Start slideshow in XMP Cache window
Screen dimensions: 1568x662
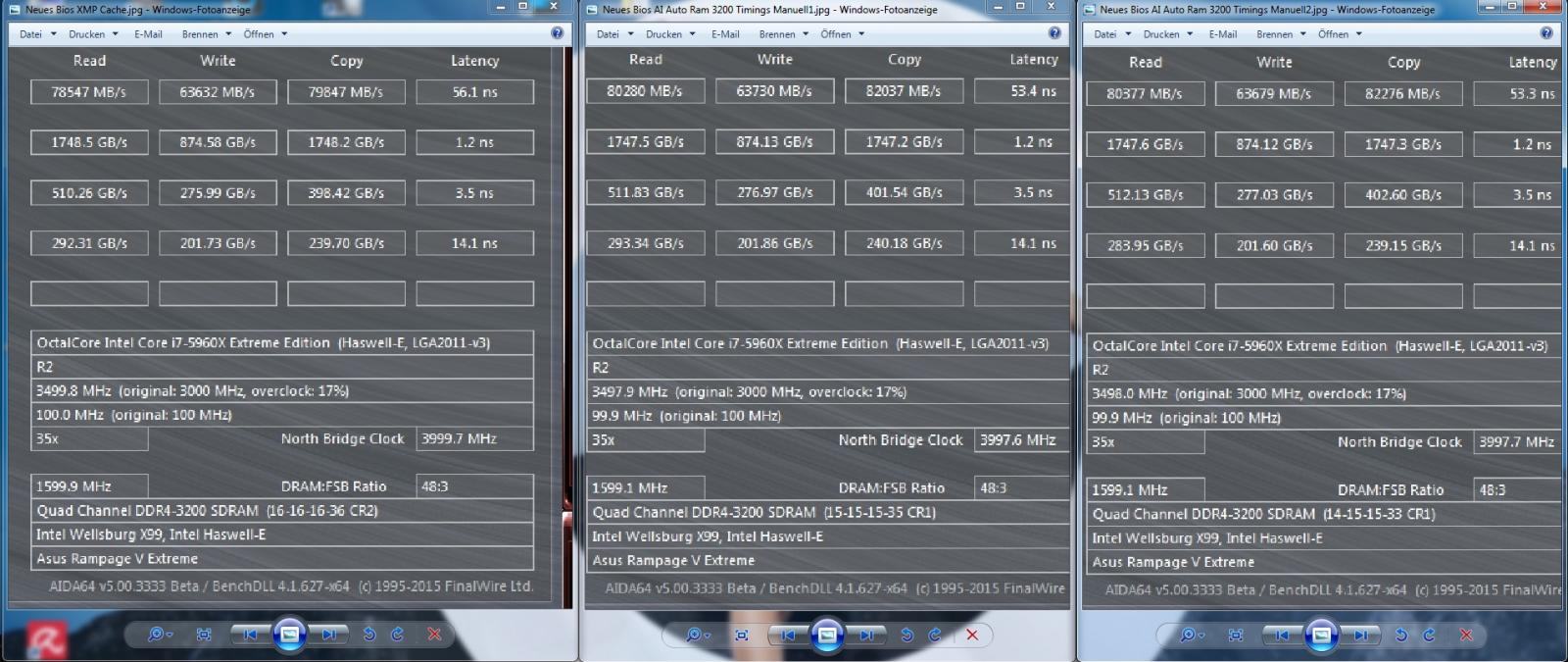point(289,635)
